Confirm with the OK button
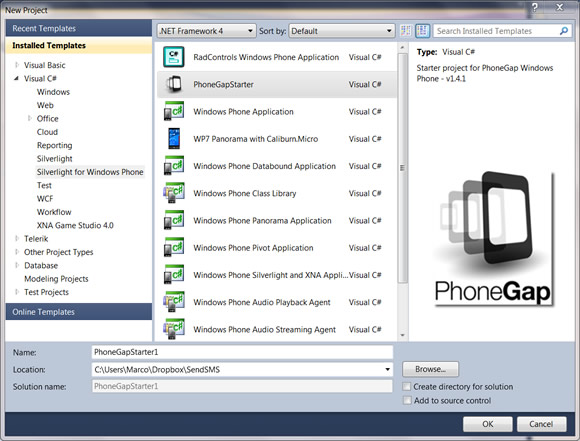Image resolution: width=580 pixels, height=441 pixels. (488, 424)
